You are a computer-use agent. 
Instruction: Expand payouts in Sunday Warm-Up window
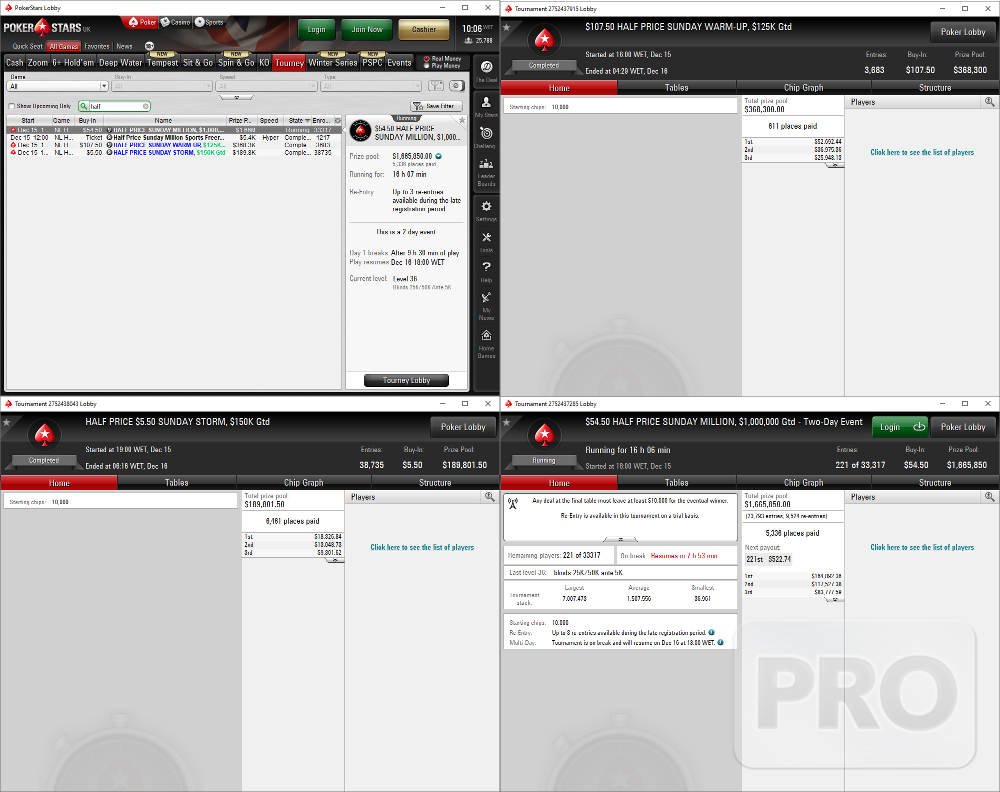[x=834, y=165]
